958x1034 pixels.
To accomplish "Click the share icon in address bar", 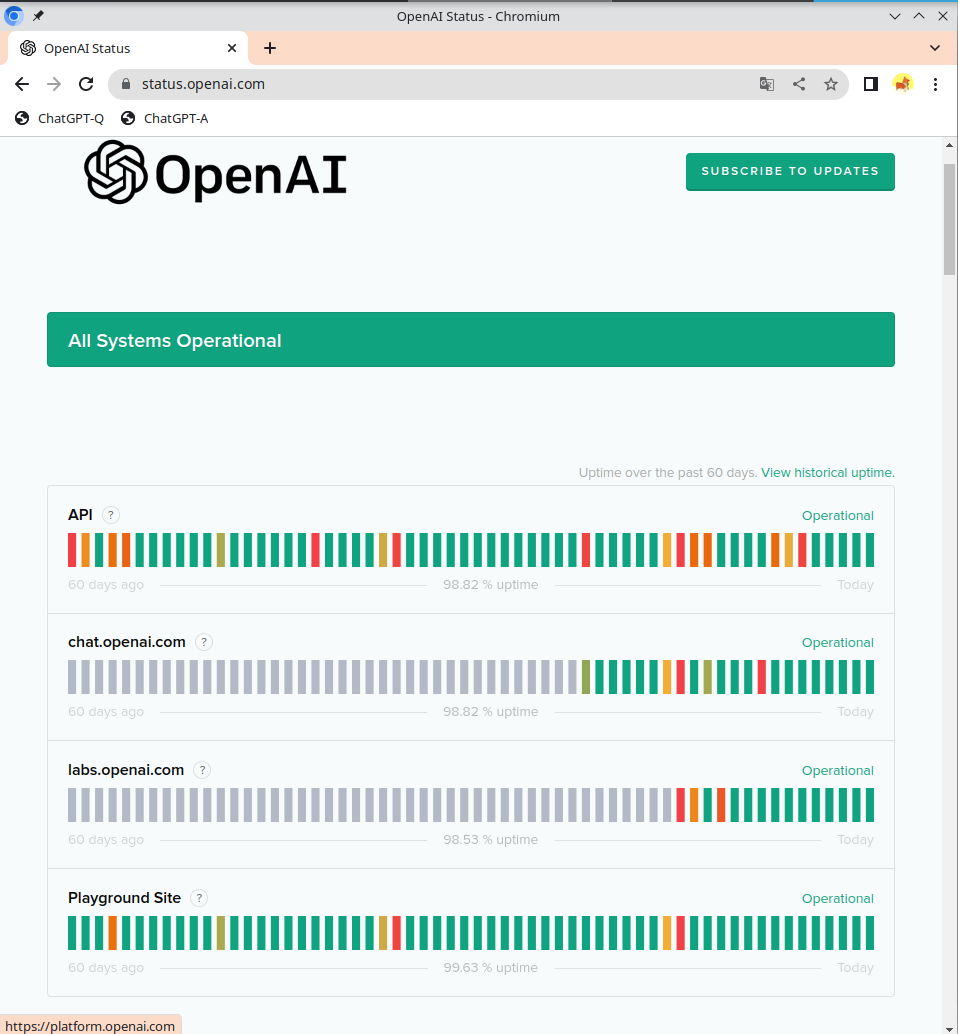I will (799, 84).
